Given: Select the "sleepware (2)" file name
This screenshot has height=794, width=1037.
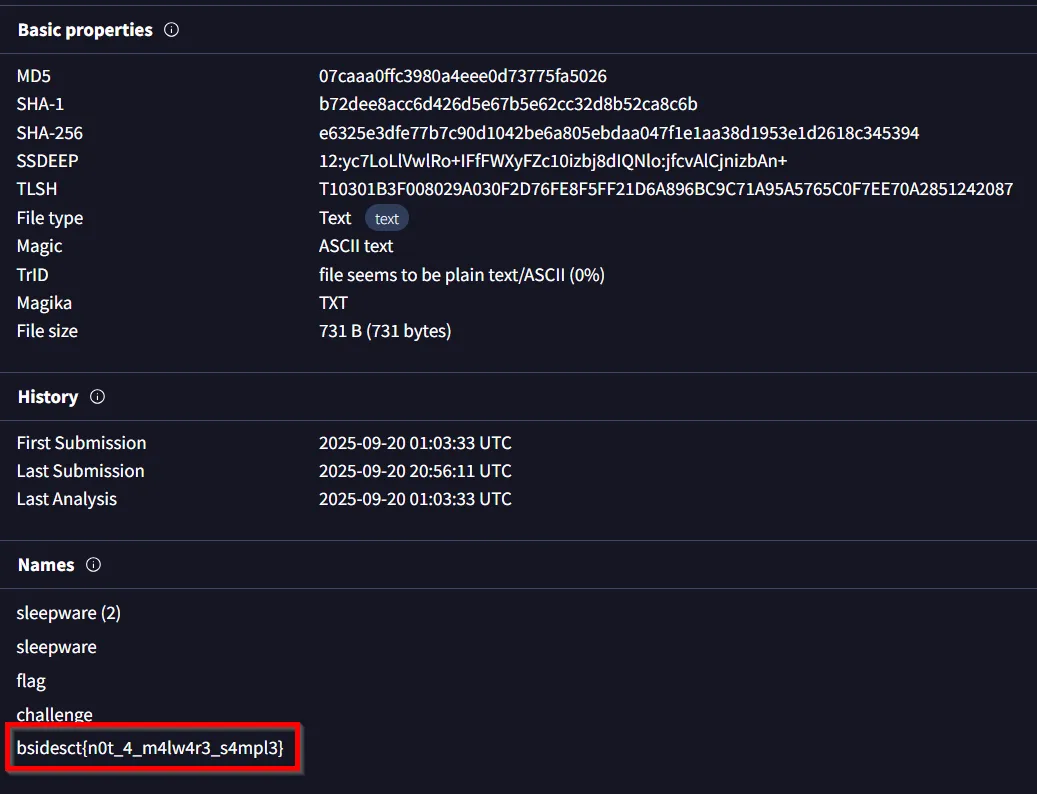Looking at the screenshot, I should pyautogui.click(x=68, y=613).
